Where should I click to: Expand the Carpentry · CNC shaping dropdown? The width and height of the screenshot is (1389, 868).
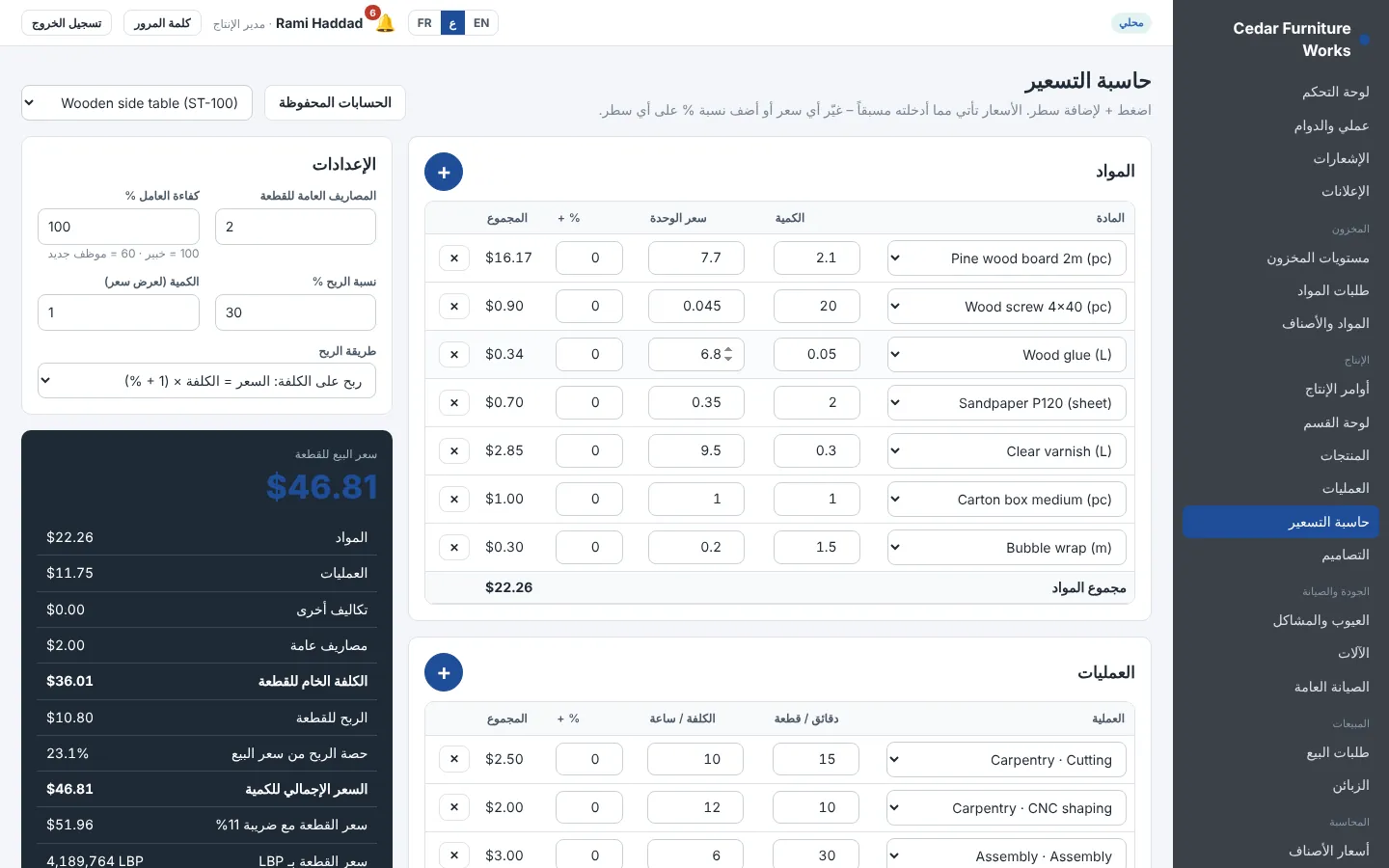click(1006, 808)
